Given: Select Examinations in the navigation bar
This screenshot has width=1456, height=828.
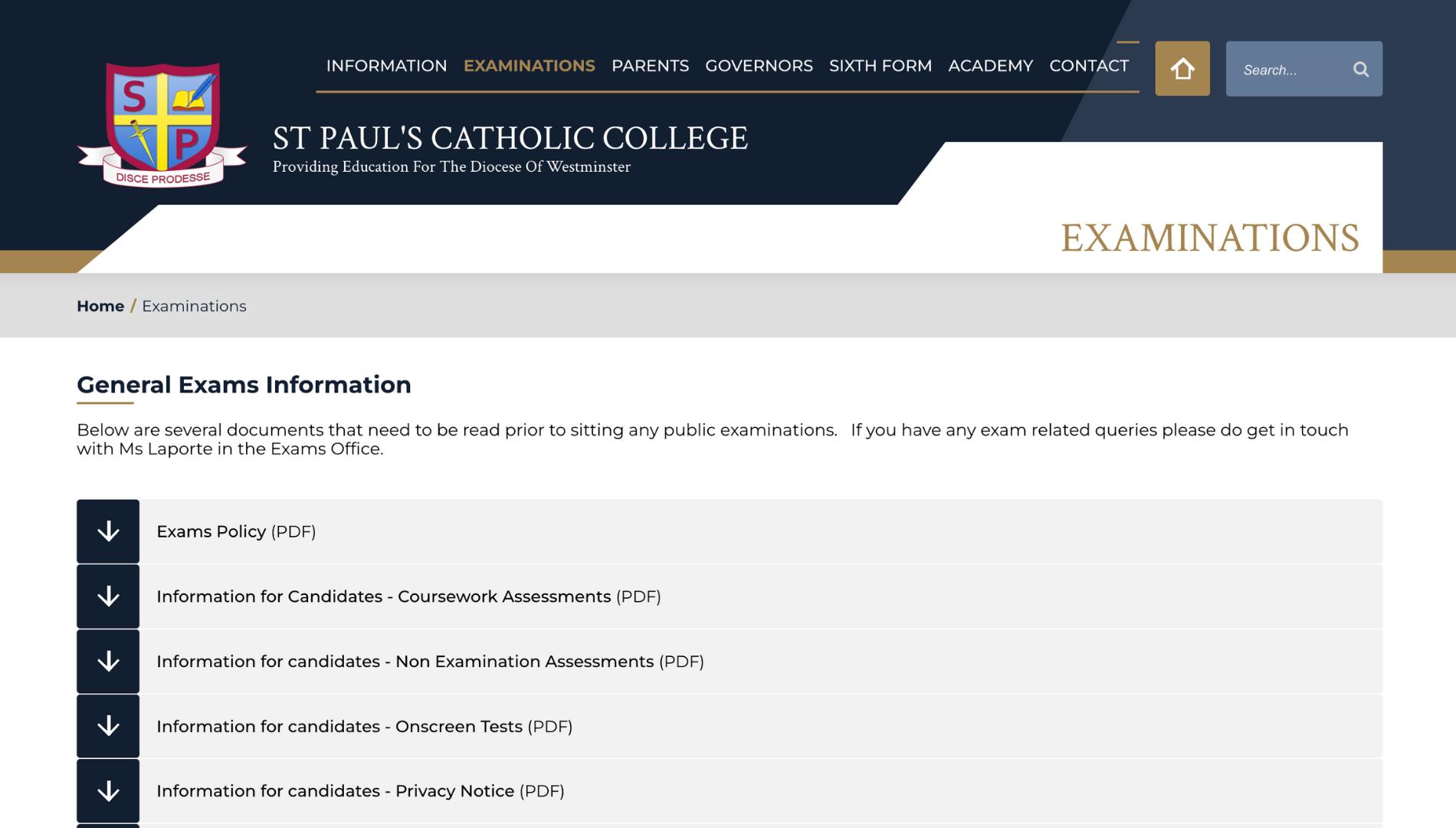Looking at the screenshot, I should pos(529,66).
